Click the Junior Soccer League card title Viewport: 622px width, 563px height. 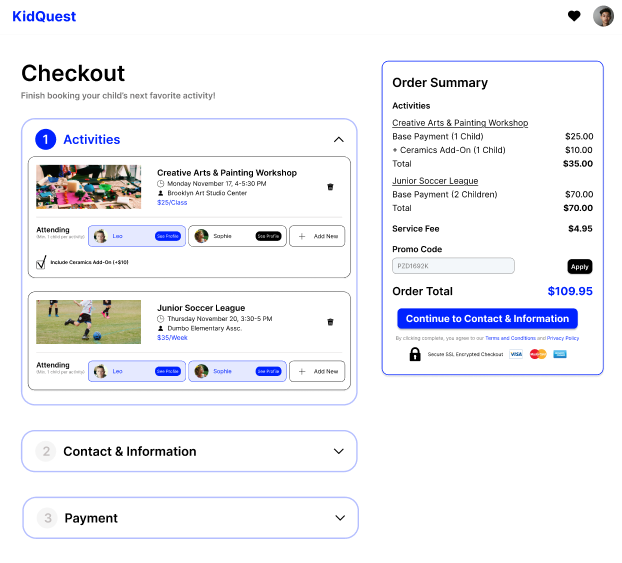coord(201,308)
